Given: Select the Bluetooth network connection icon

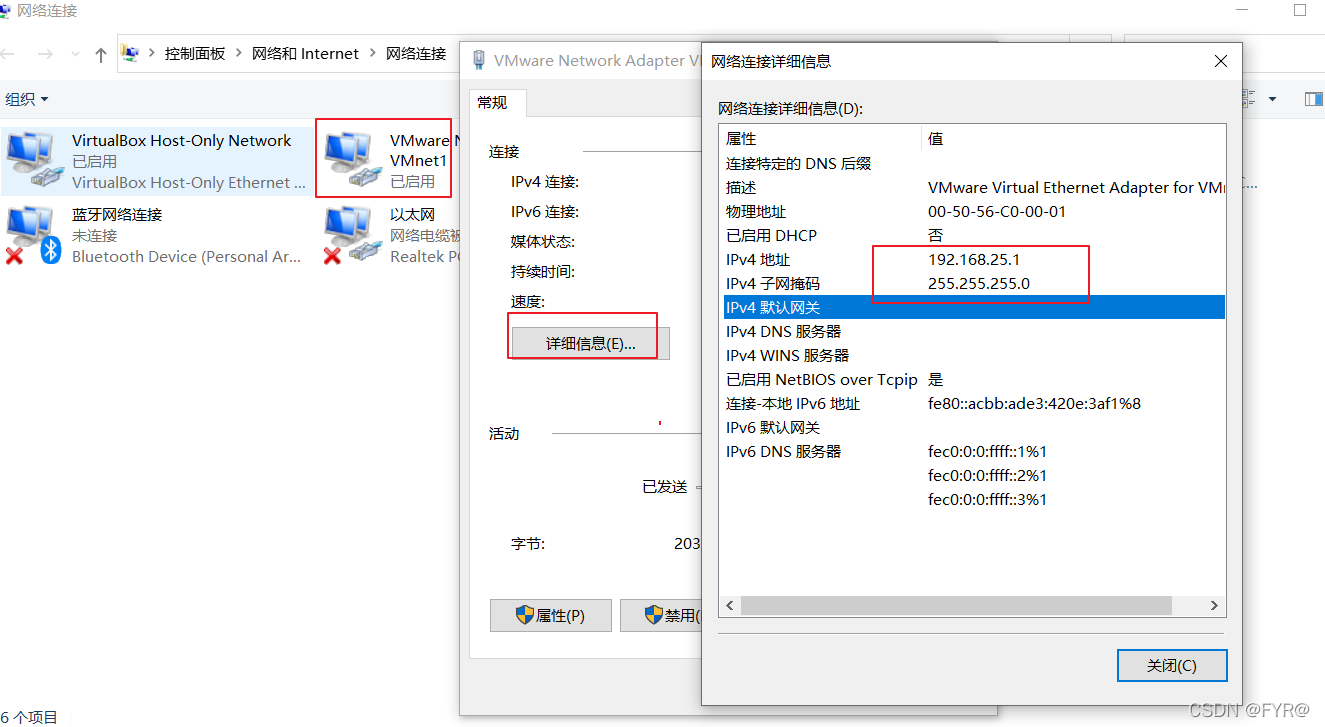Looking at the screenshot, I should [32, 235].
